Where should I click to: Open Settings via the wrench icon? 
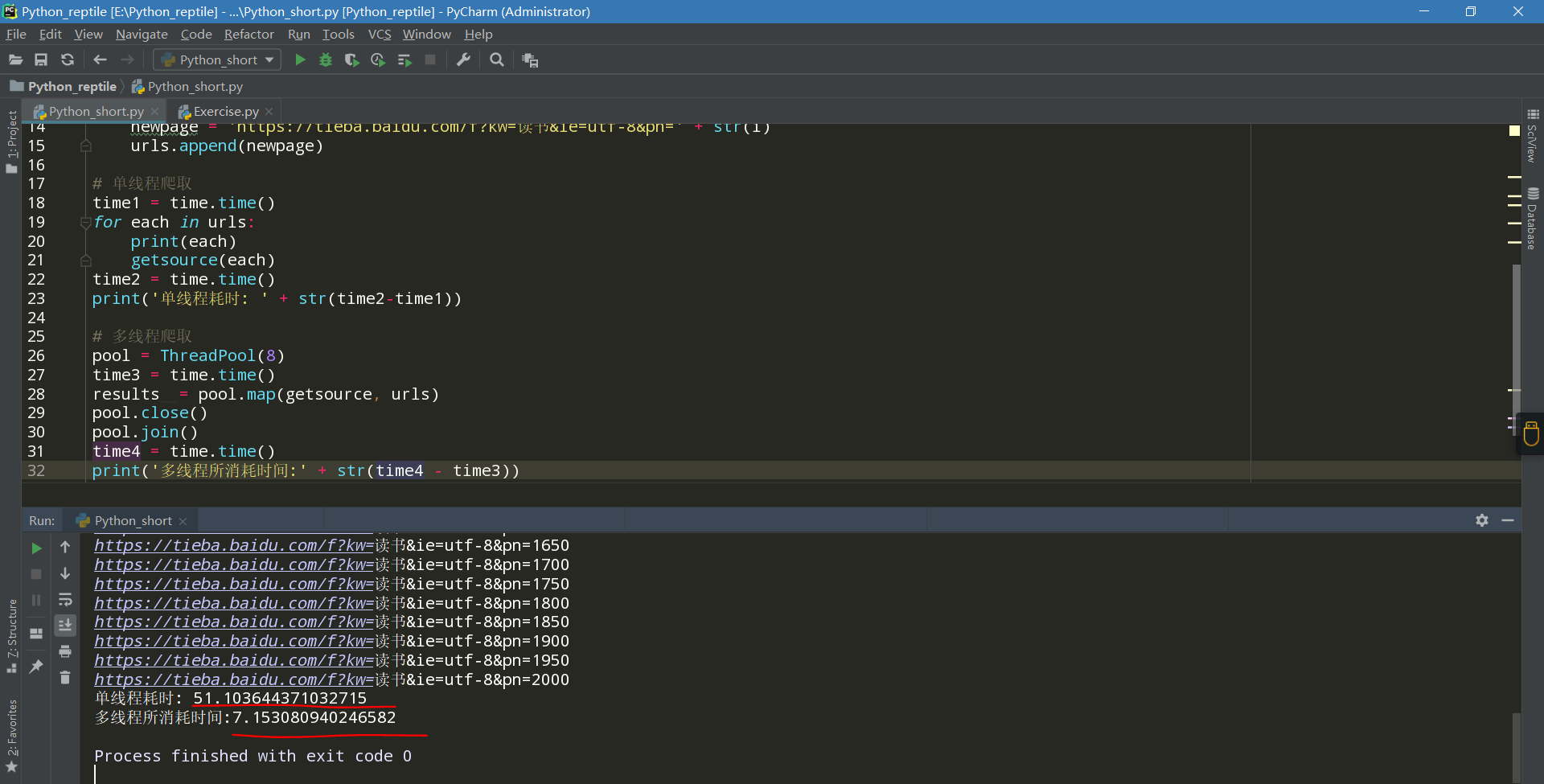pyautogui.click(x=463, y=60)
